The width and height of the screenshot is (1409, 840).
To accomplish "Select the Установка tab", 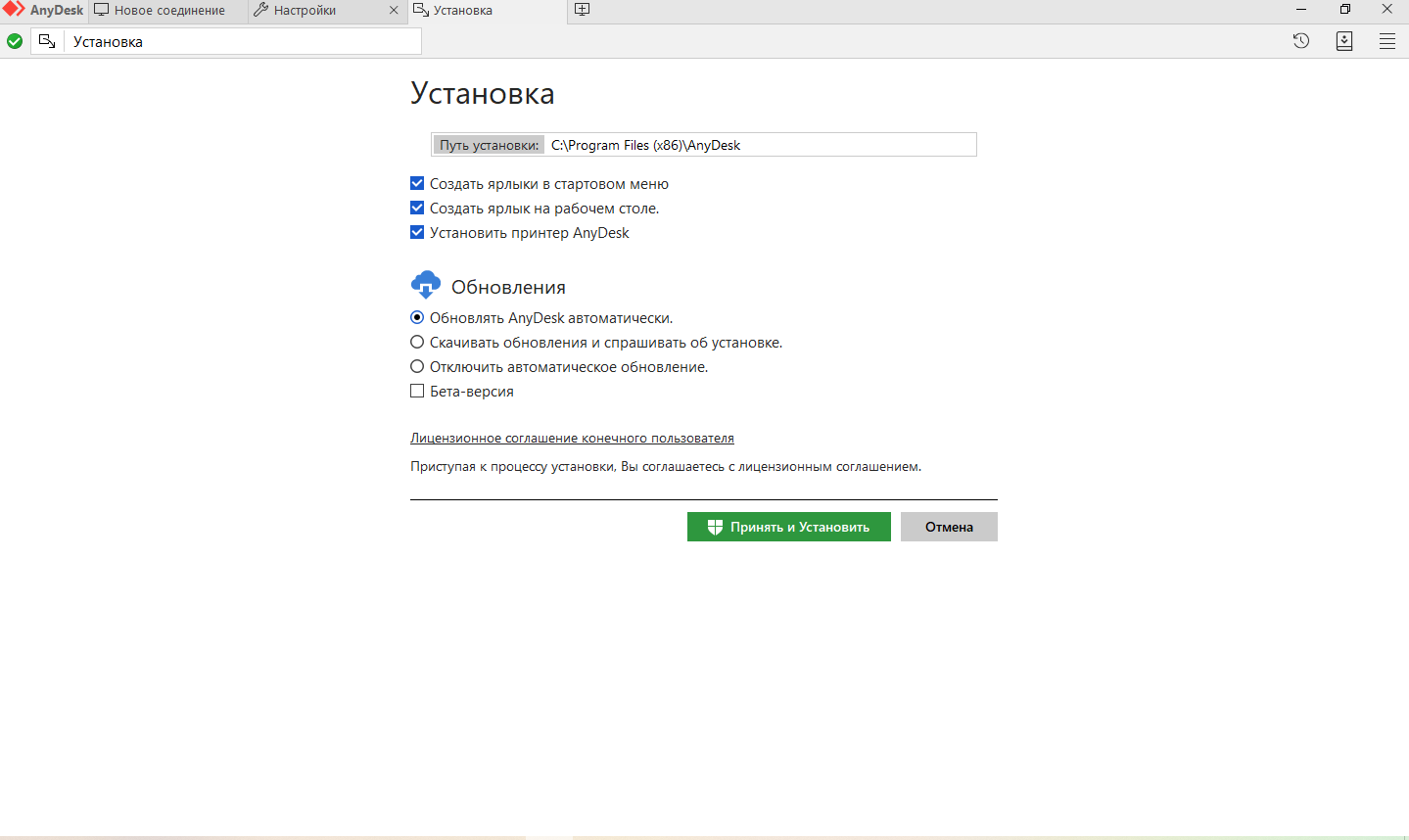I will pos(487,11).
